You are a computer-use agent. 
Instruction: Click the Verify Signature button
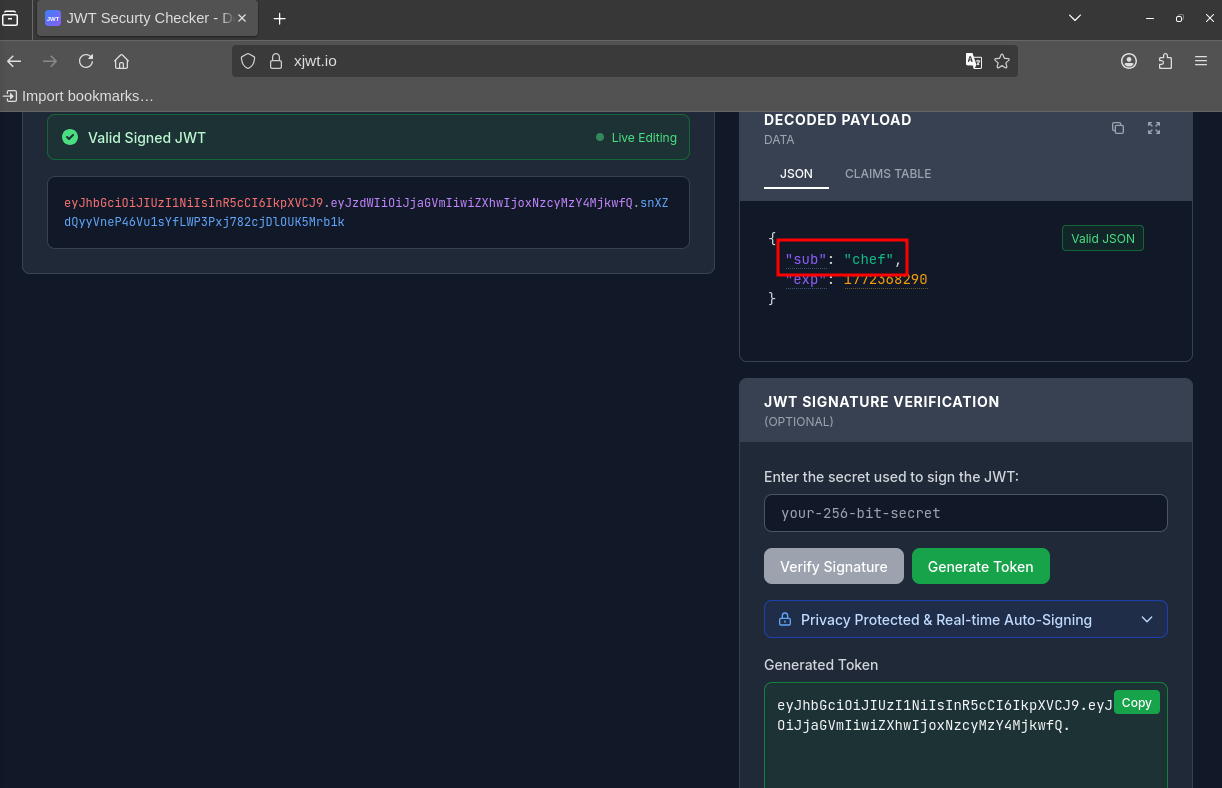pyautogui.click(x=833, y=566)
